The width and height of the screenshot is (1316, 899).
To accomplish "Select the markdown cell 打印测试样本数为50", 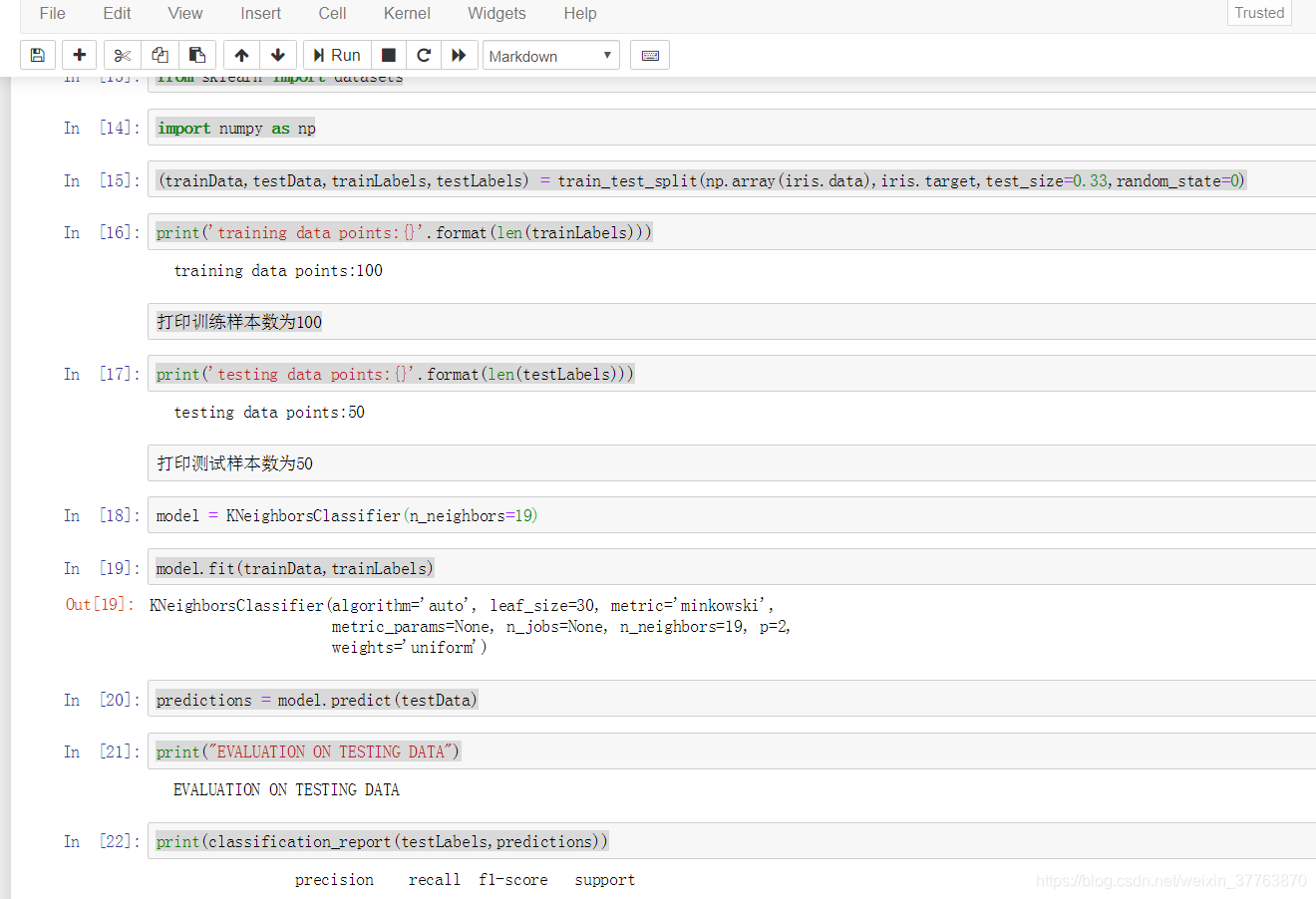I will pos(732,463).
